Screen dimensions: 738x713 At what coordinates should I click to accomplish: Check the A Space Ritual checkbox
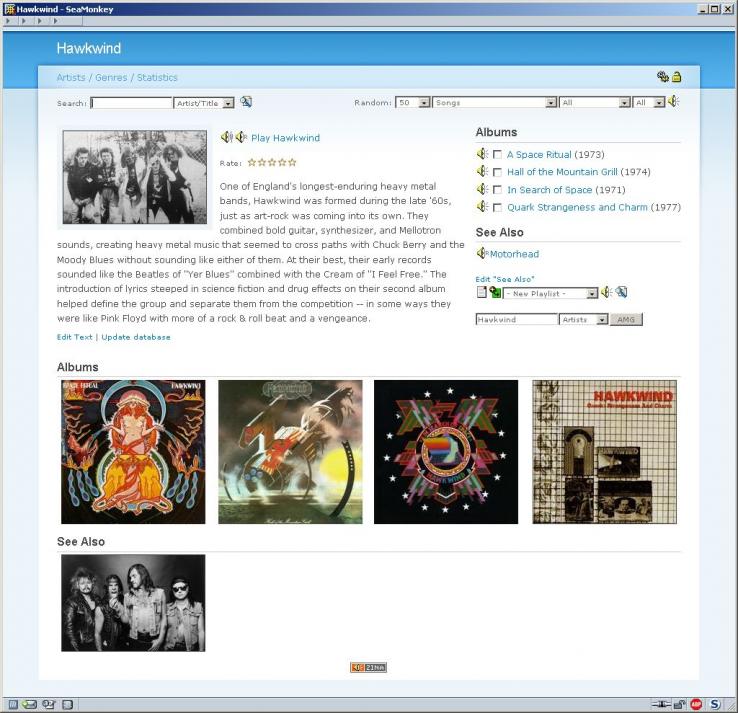(497, 154)
